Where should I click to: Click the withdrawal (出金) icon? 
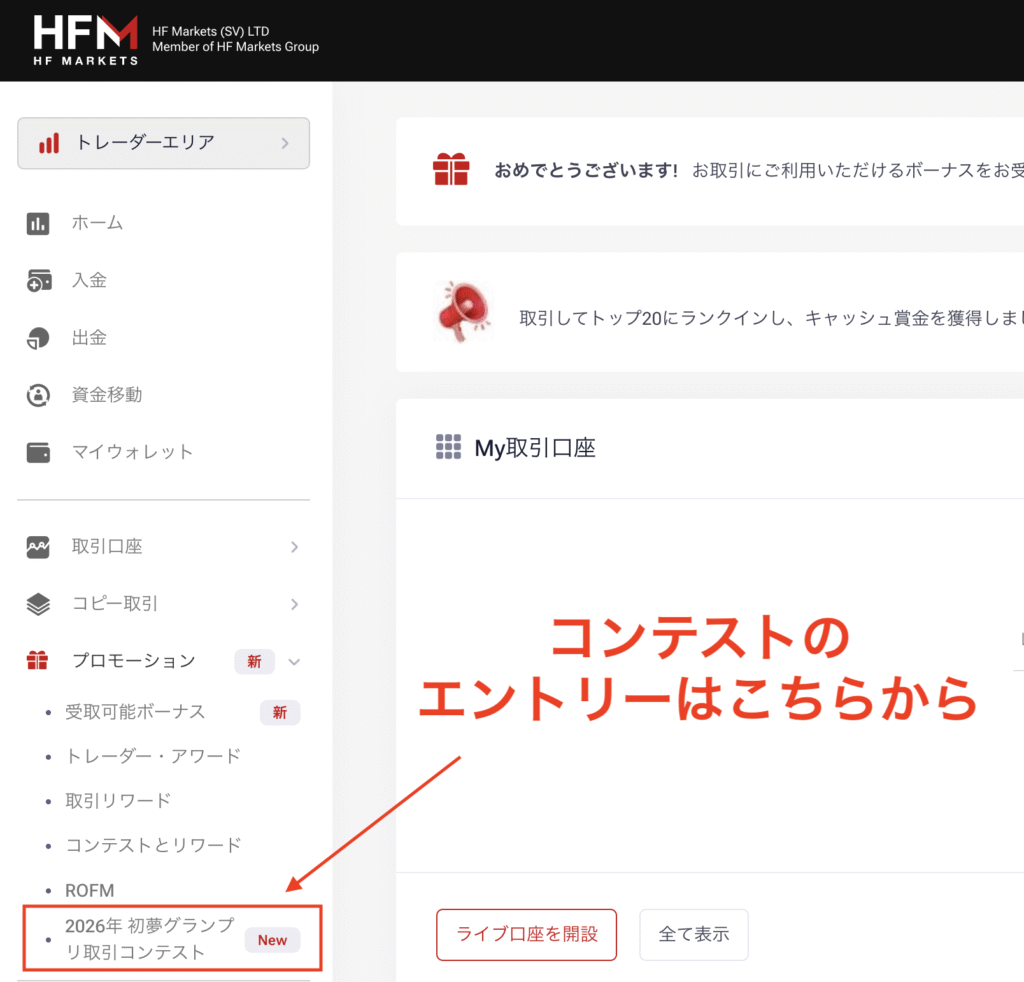(x=38, y=338)
